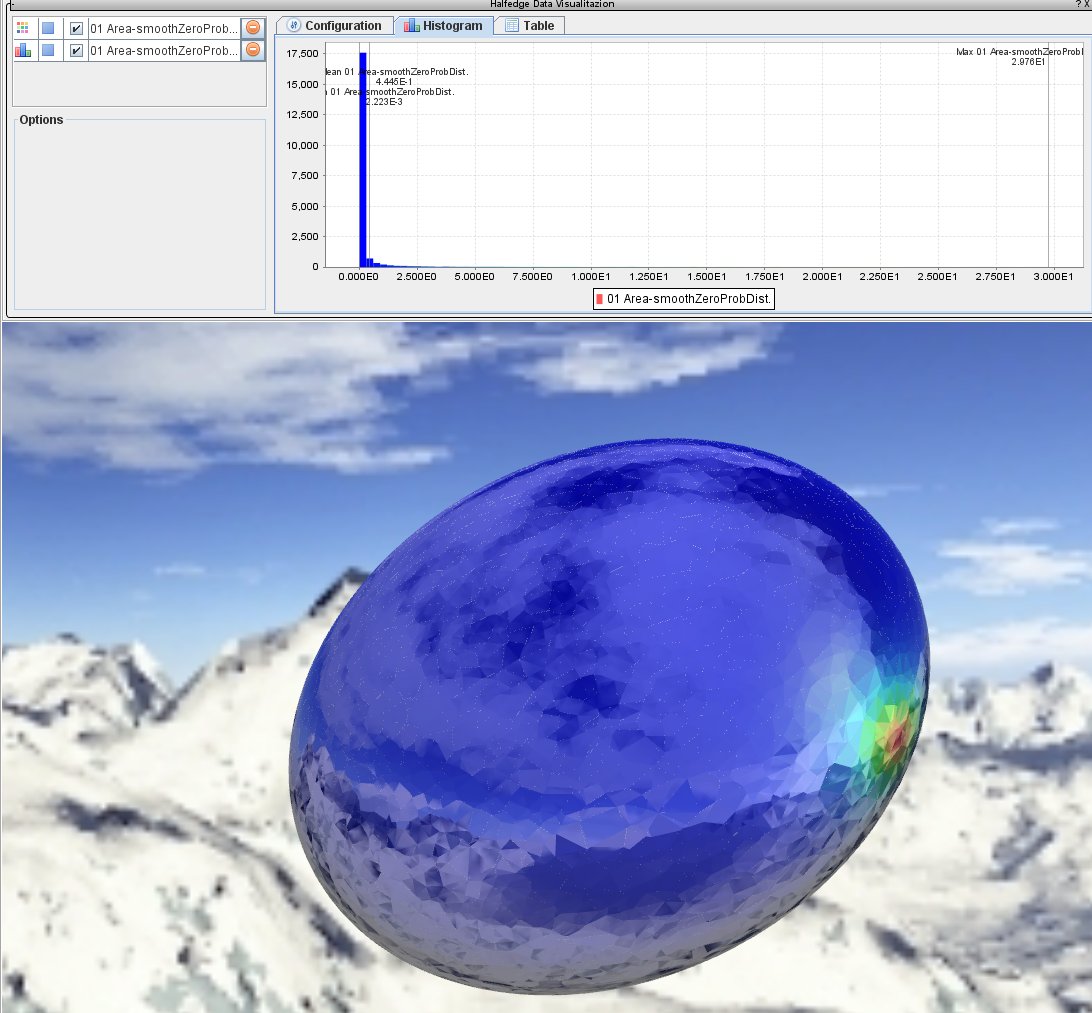Close the Halfedge Data Visualization panel
Screen dimensions: 1092x1013
pos(1086,4)
